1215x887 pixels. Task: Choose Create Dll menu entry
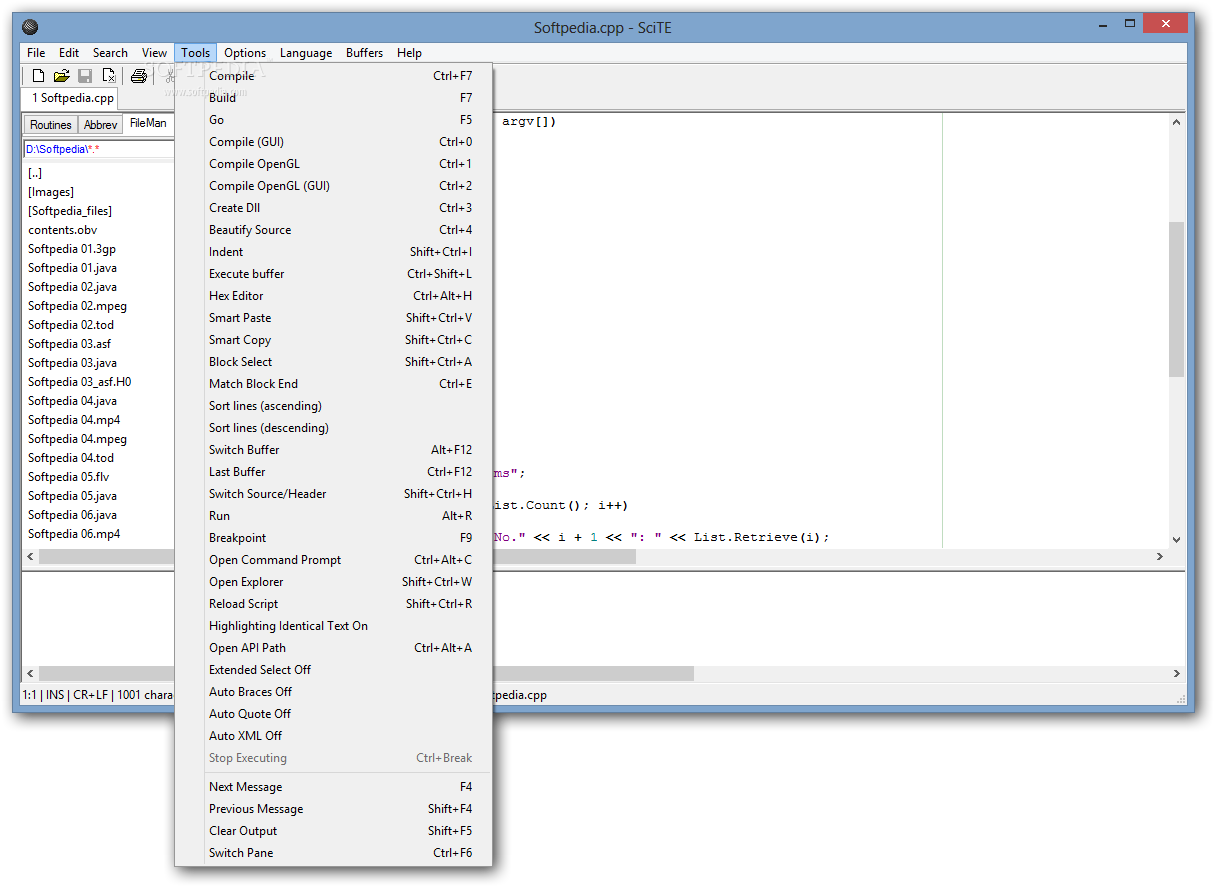pyautogui.click(x=334, y=208)
